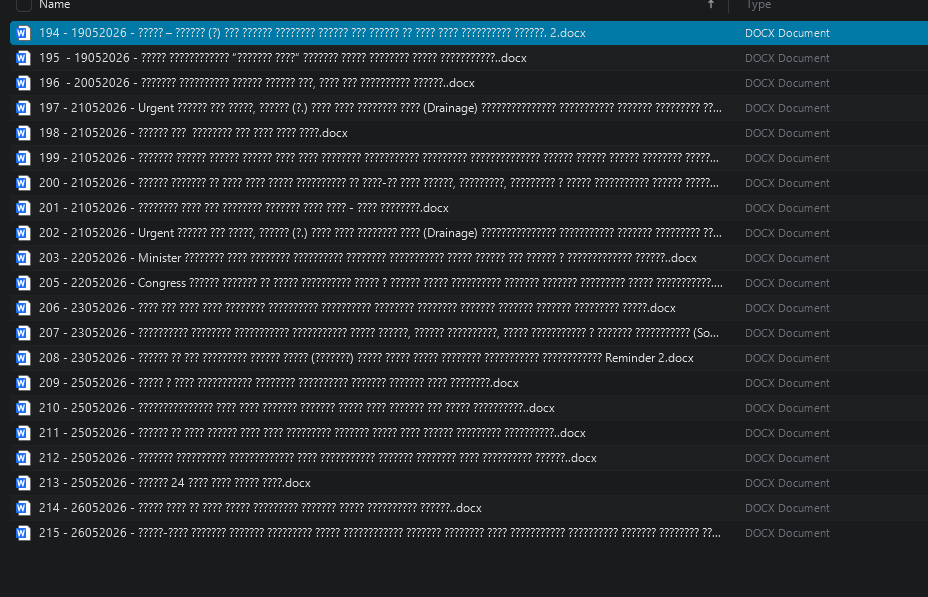Screen dimensions: 928x597
Task: Select file name starting 196 - 20052026
Action: coord(257,83)
